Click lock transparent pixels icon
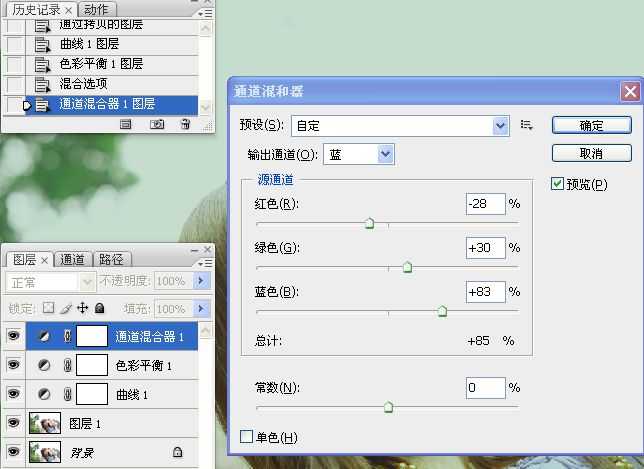Viewport: 644px width, 469px height. coord(48,308)
